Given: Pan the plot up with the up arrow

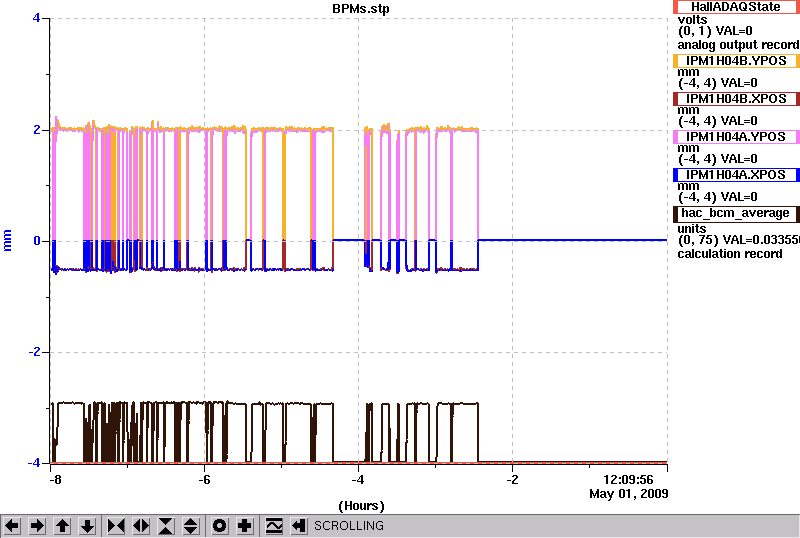Looking at the screenshot, I should (x=62, y=526).
